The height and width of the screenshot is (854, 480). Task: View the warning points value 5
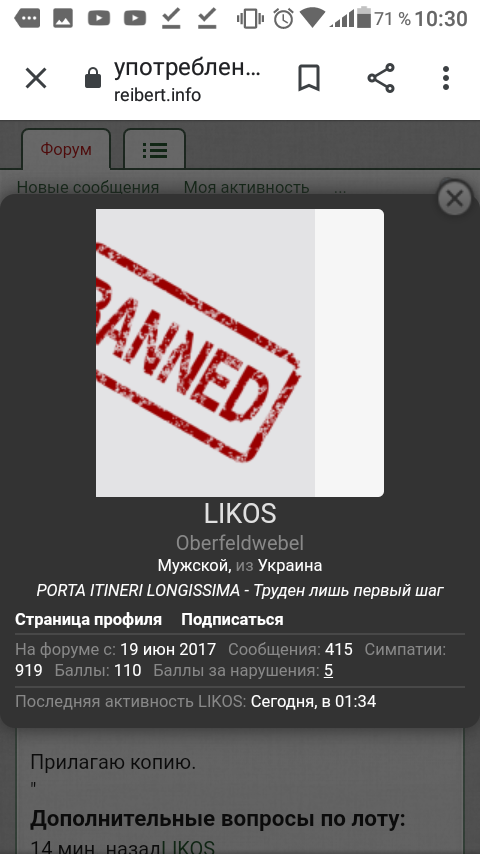coord(328,670)
